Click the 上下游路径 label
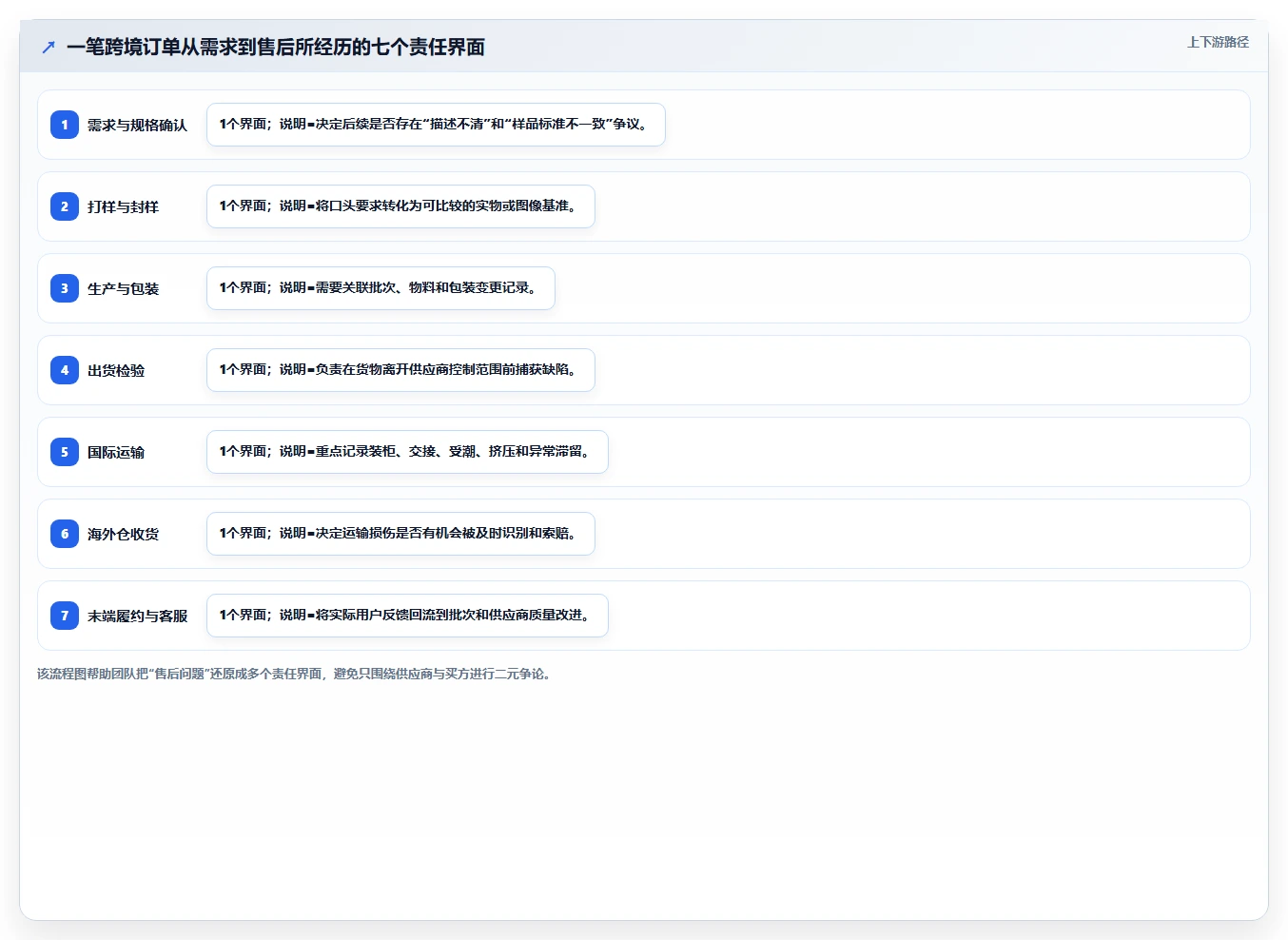1288x940 pixels. pos(1218,42)
